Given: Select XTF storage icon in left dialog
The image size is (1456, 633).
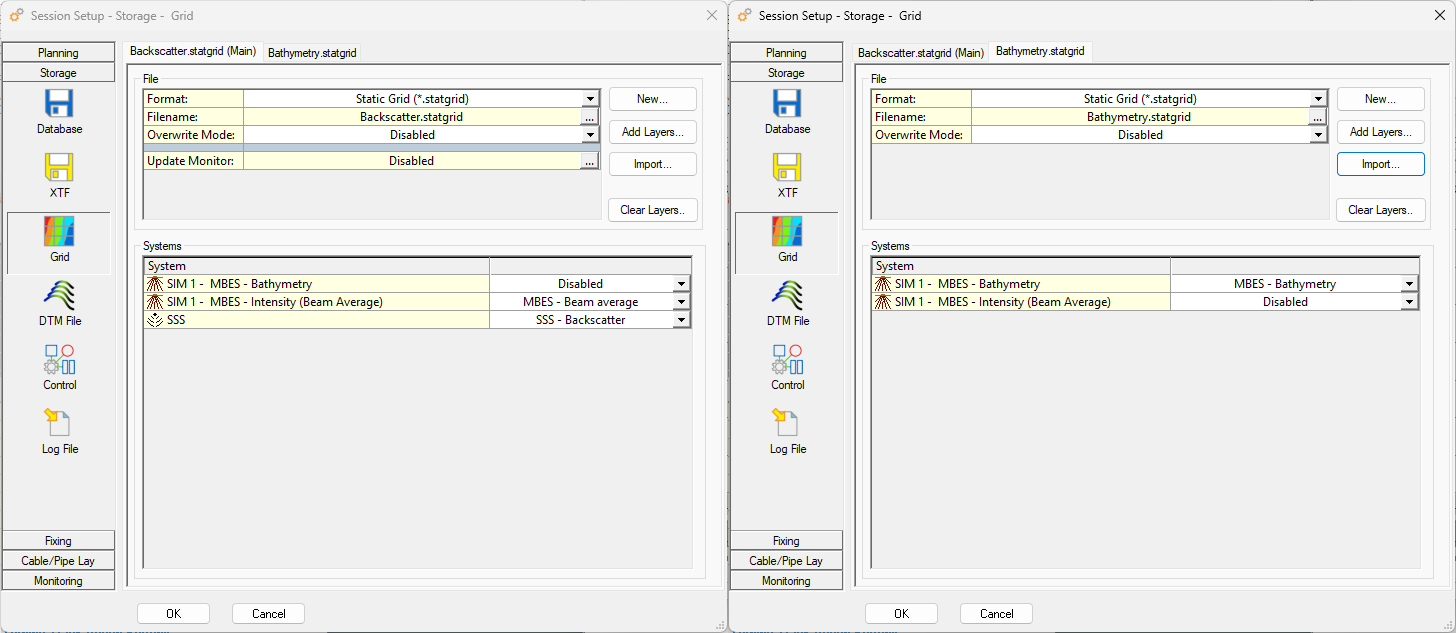Looking at the screenshot, I should click(x=59, y=168).
